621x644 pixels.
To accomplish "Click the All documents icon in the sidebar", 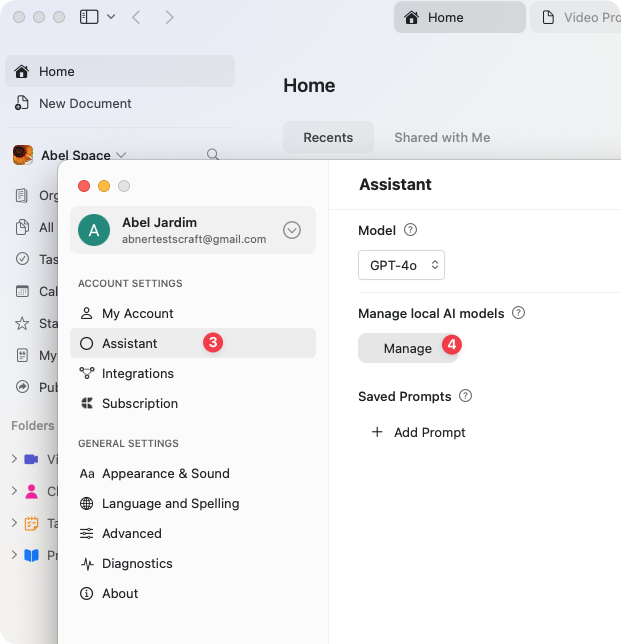I will point(22,227).
